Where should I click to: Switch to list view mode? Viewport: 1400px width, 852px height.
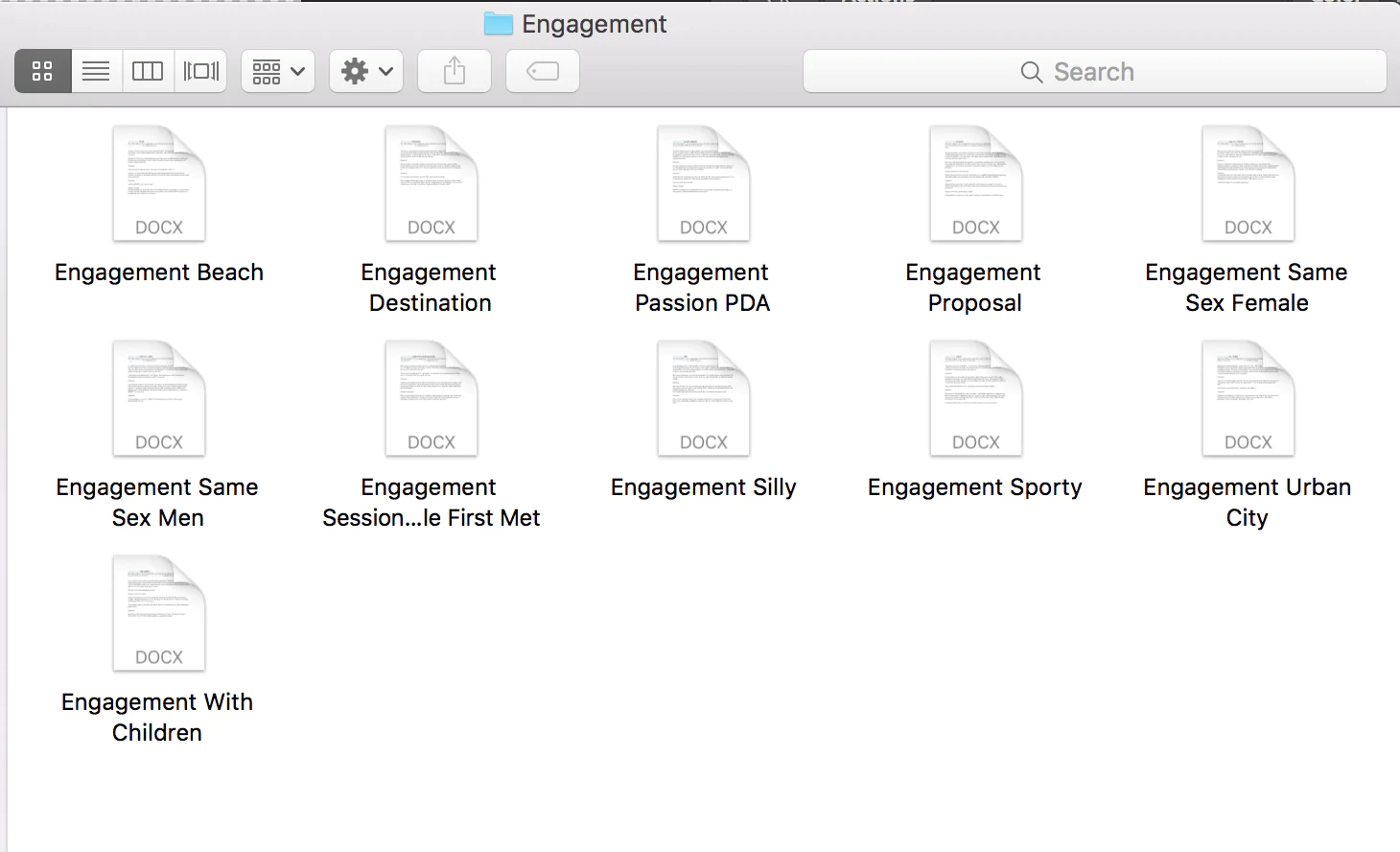click(x=96, y=71)
